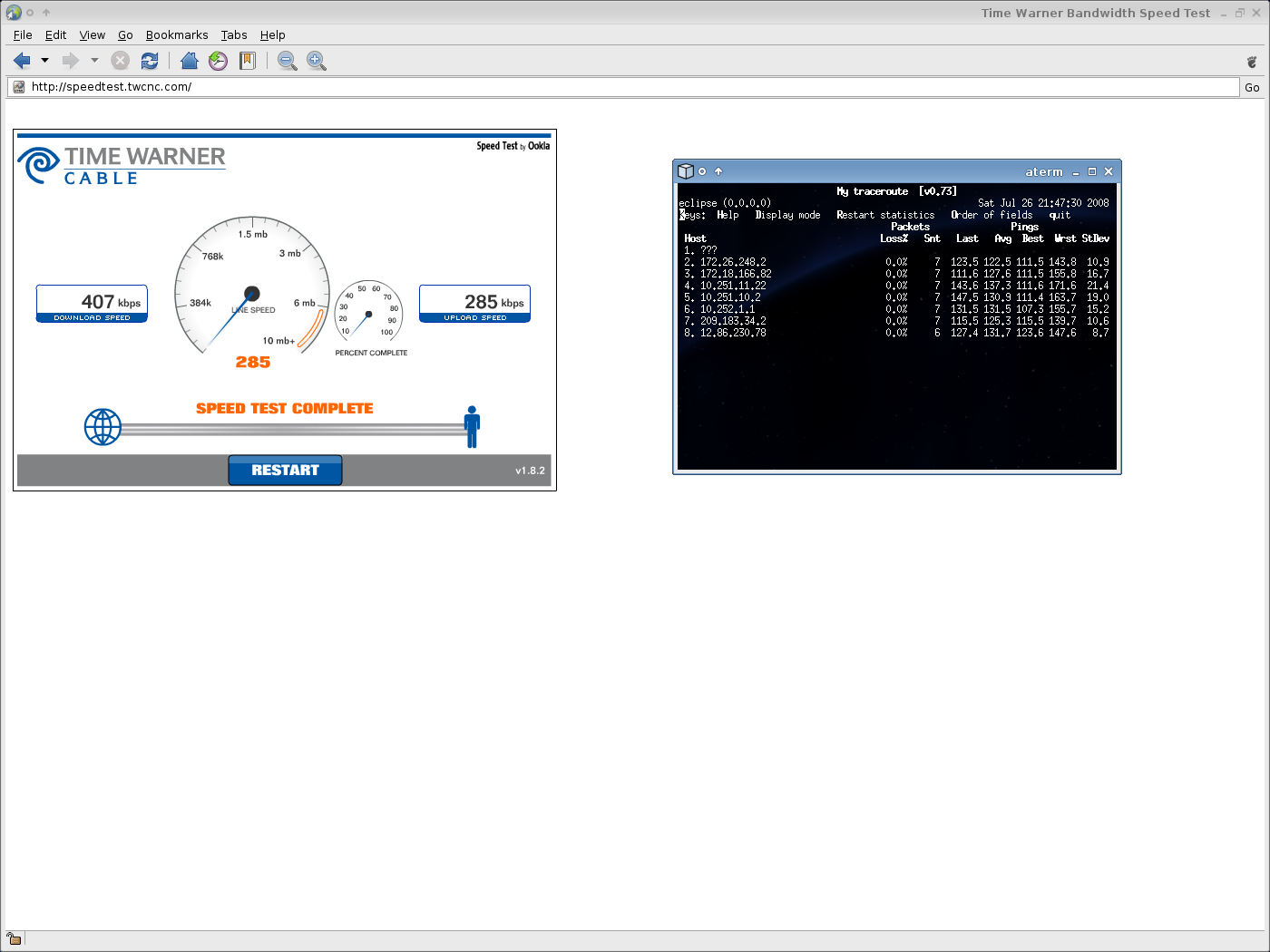Open the Help menu
Viewport: 1270px width, 952px height.
point(272,35)
